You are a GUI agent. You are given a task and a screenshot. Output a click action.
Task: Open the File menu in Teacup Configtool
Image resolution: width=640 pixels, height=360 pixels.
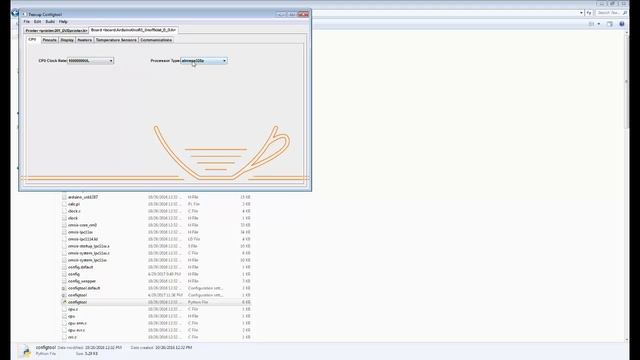click(x=27, y=22)
